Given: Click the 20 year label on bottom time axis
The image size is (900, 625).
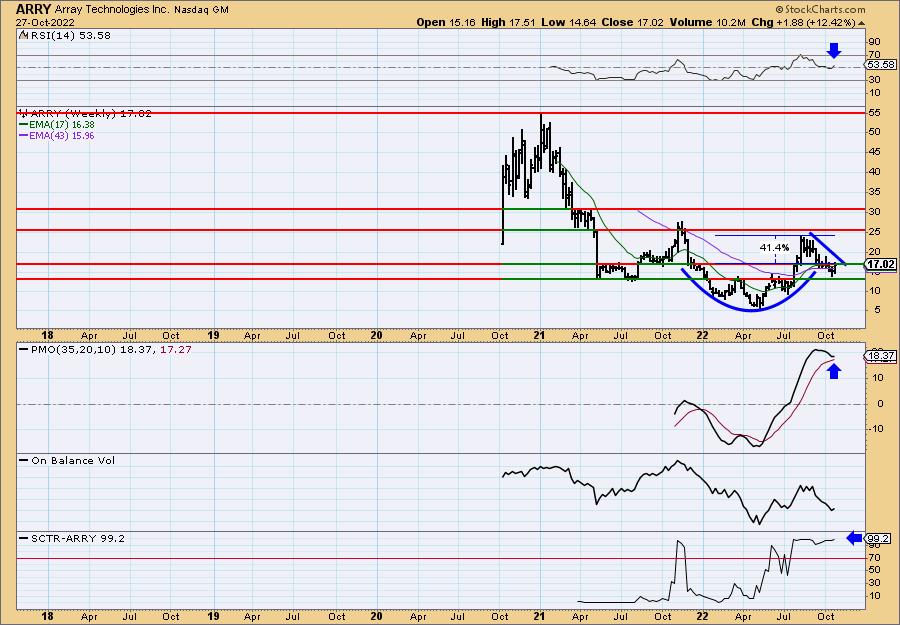Looking at the screenshot, I should tap(376, 616).
